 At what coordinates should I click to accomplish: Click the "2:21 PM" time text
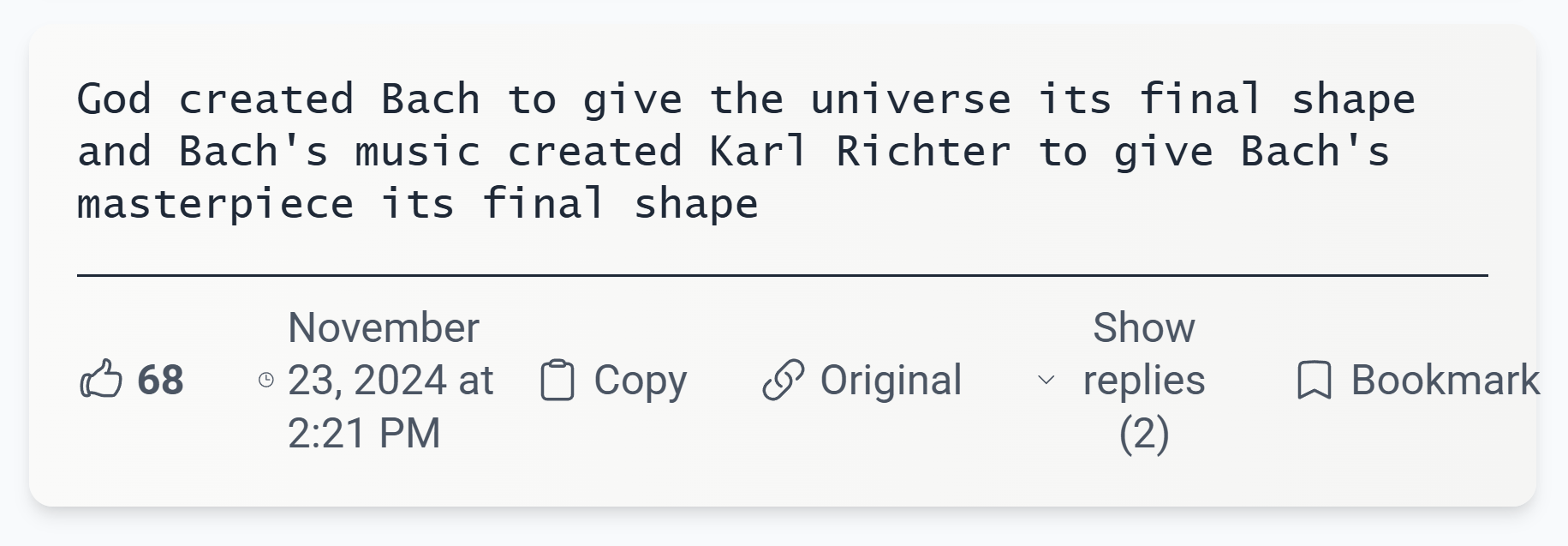coord(364,433)
